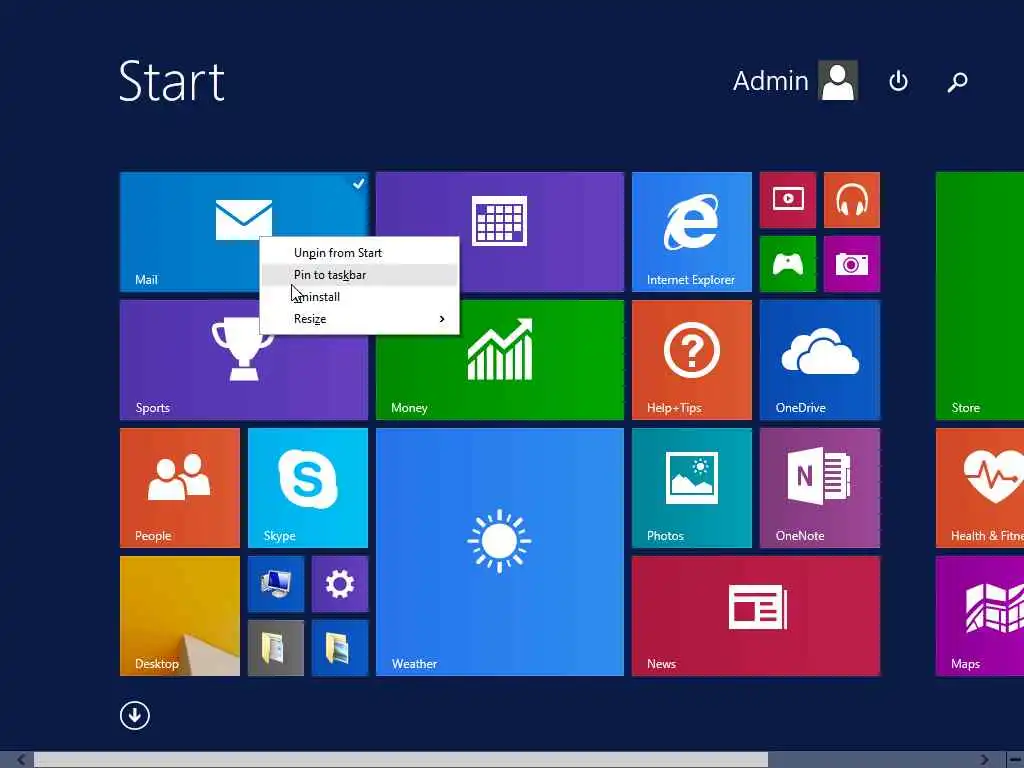Open the News tile

tap(756, 616)
